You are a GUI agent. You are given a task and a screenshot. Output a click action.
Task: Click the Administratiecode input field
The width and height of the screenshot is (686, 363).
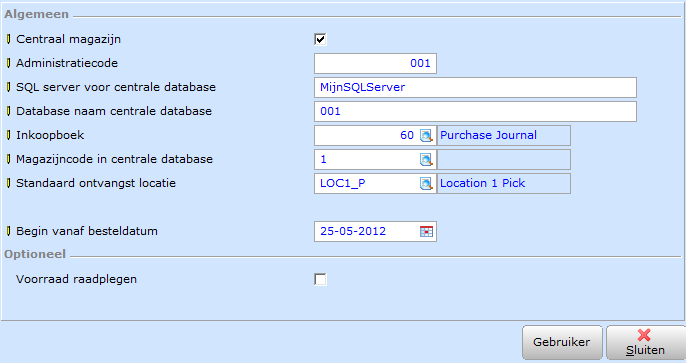(375, 63)
